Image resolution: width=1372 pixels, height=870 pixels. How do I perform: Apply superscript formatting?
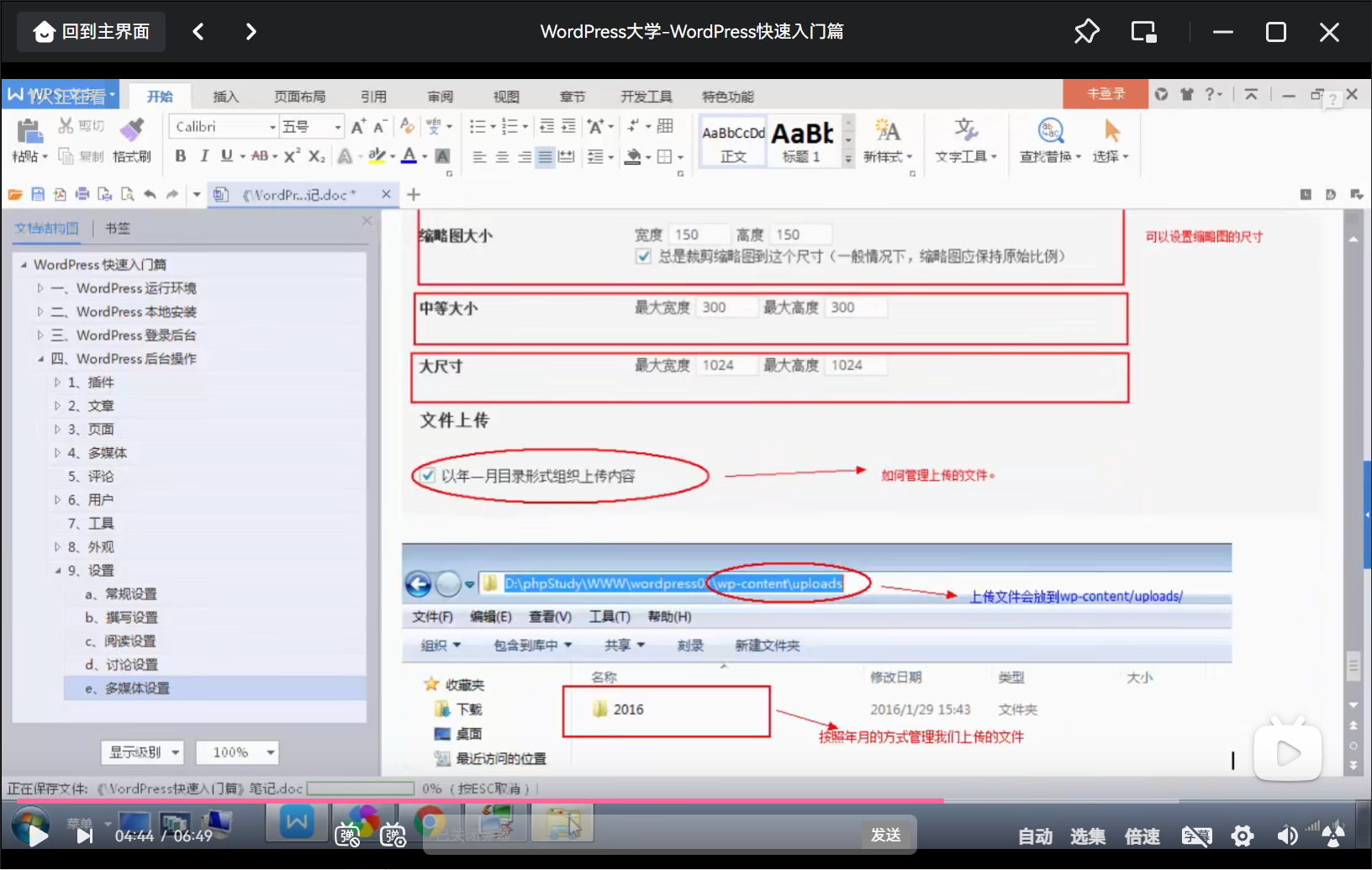coord(292,156)
